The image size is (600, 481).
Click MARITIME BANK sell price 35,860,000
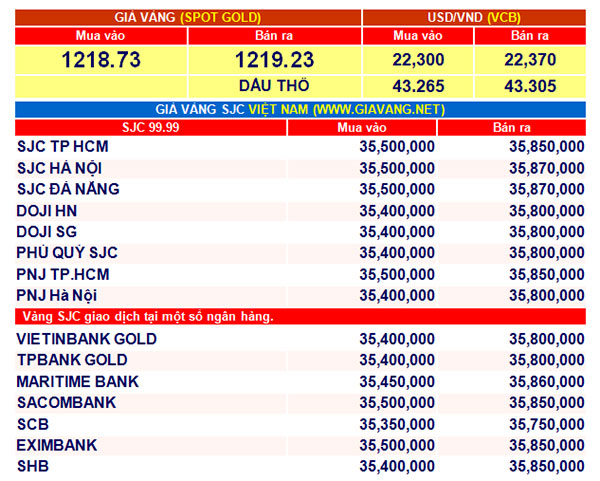click(547, 382)
